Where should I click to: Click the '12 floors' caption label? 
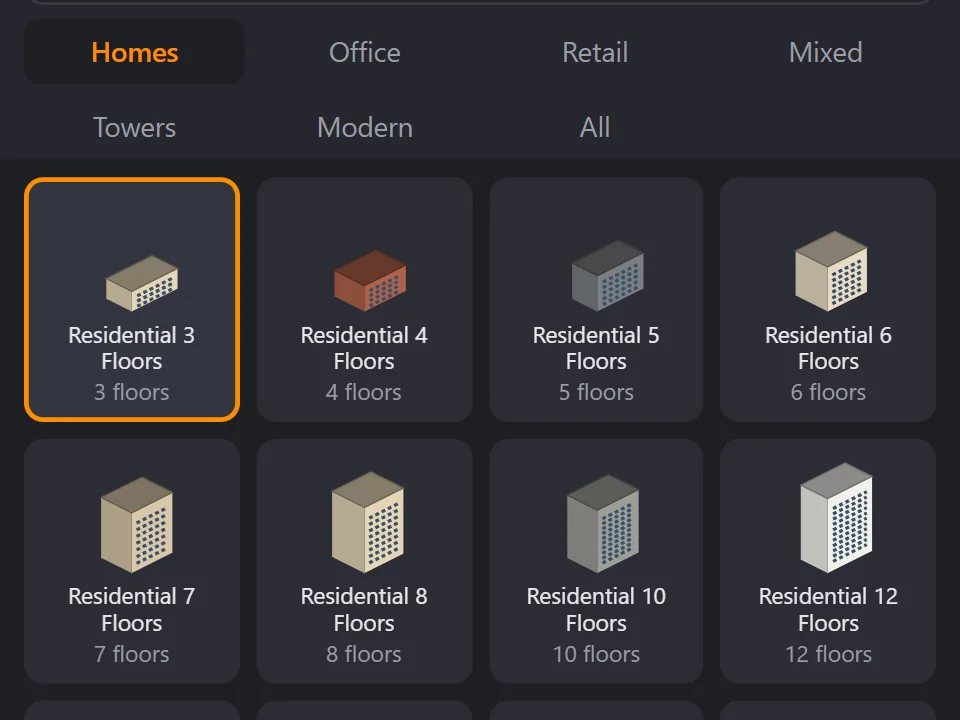pyautogui.click(x=828, y=654)
